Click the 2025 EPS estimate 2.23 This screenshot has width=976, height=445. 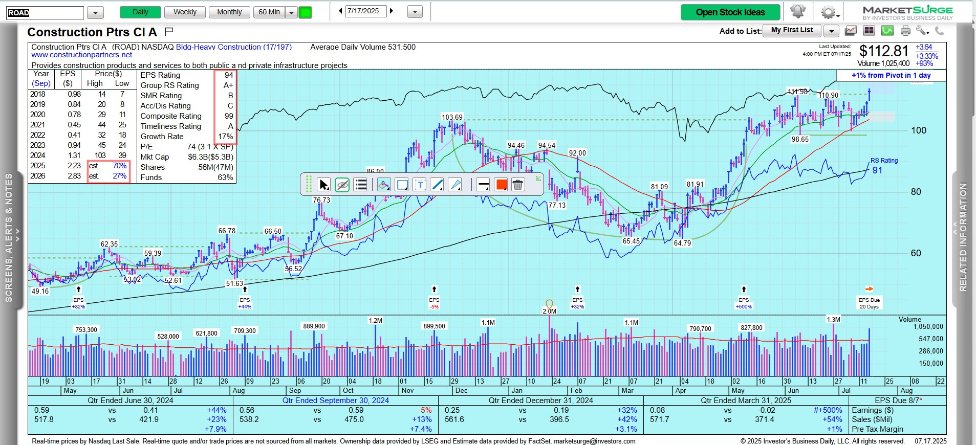[72, 167]
